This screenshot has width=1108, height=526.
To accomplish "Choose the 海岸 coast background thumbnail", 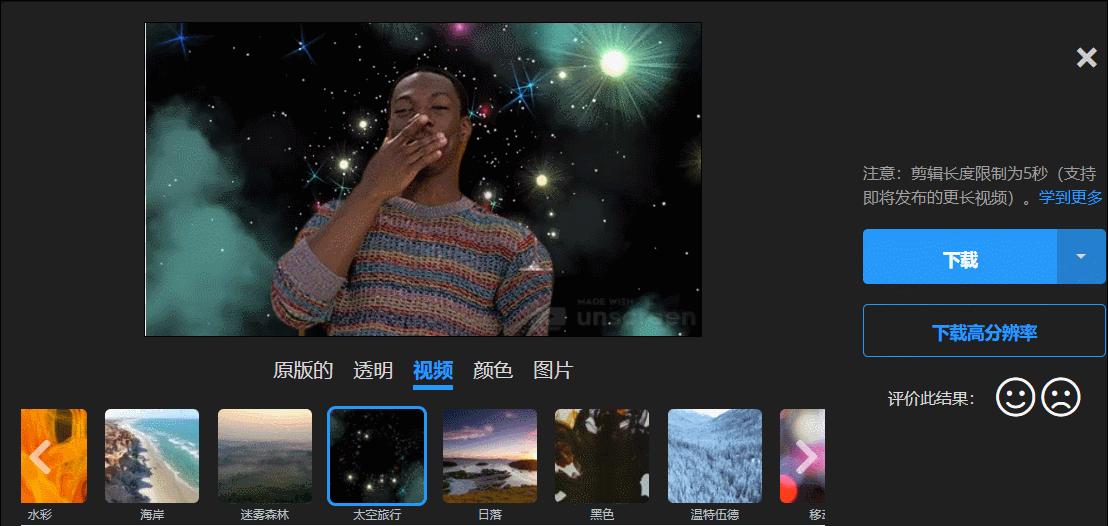I will (x=152, y=456).
